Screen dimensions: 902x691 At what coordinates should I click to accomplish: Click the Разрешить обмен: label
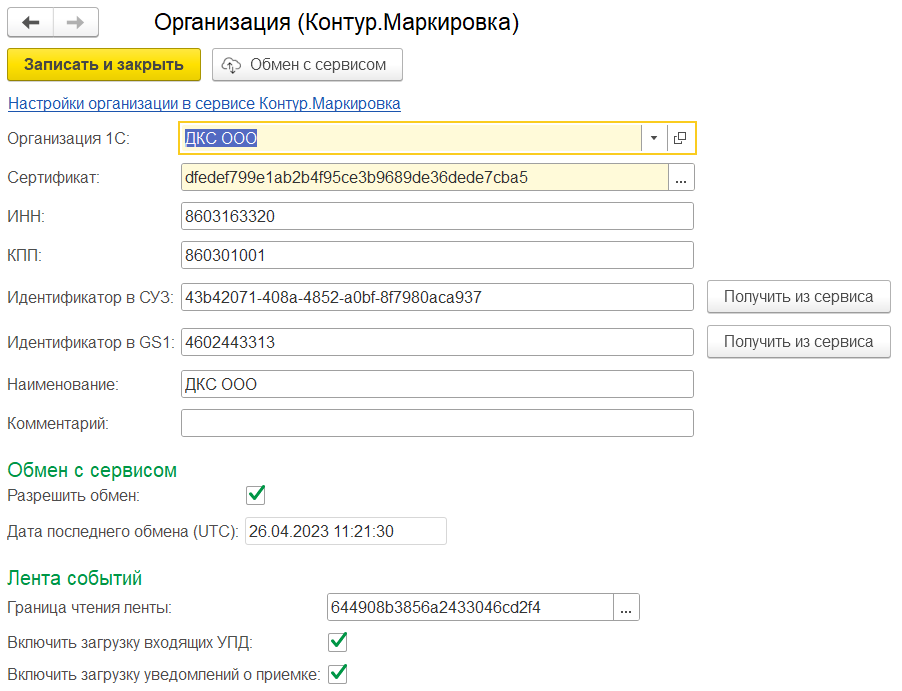click(x=74, y=495)
